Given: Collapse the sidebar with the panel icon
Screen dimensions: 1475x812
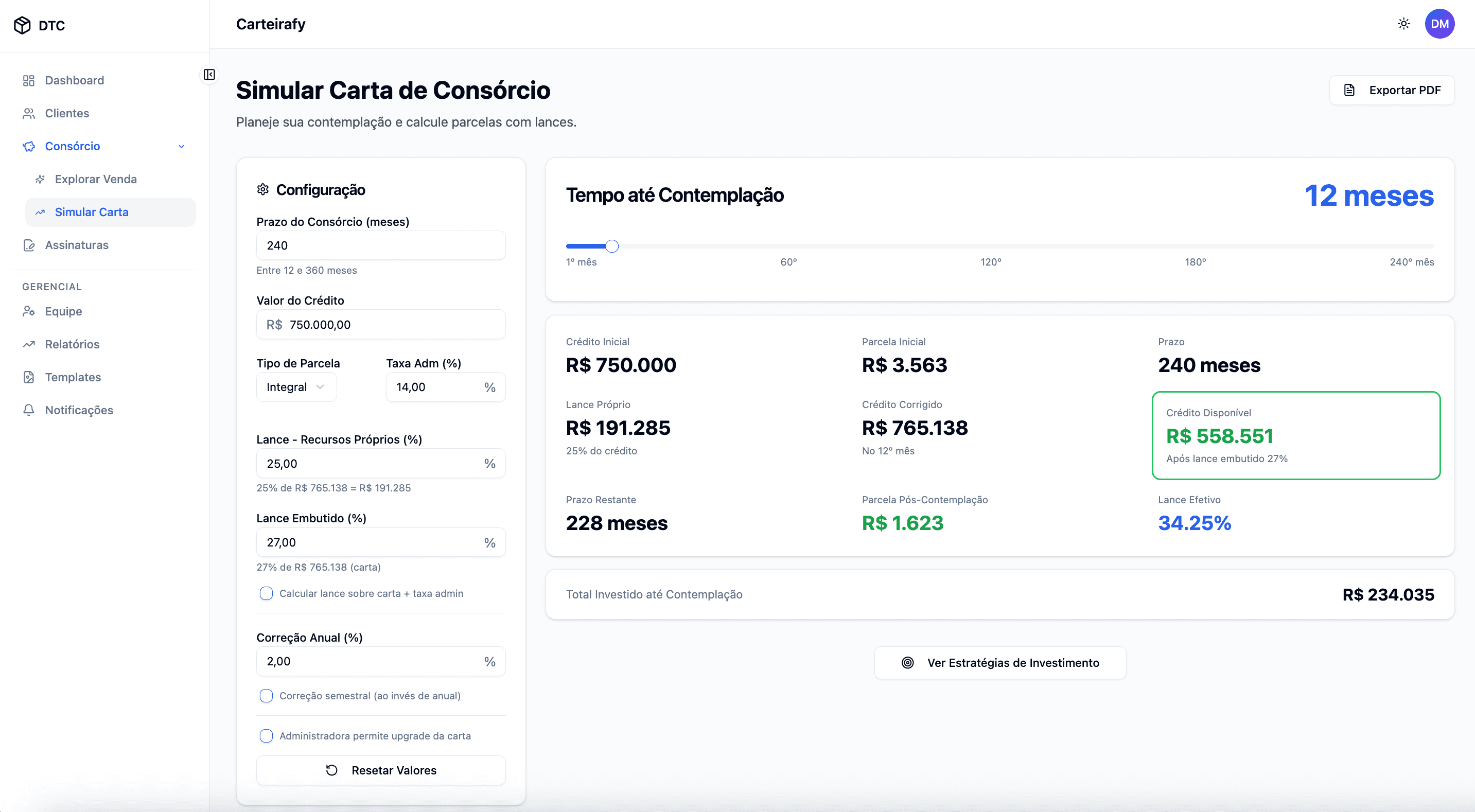Looking at the screenshot, I should (x=209, y=75).
